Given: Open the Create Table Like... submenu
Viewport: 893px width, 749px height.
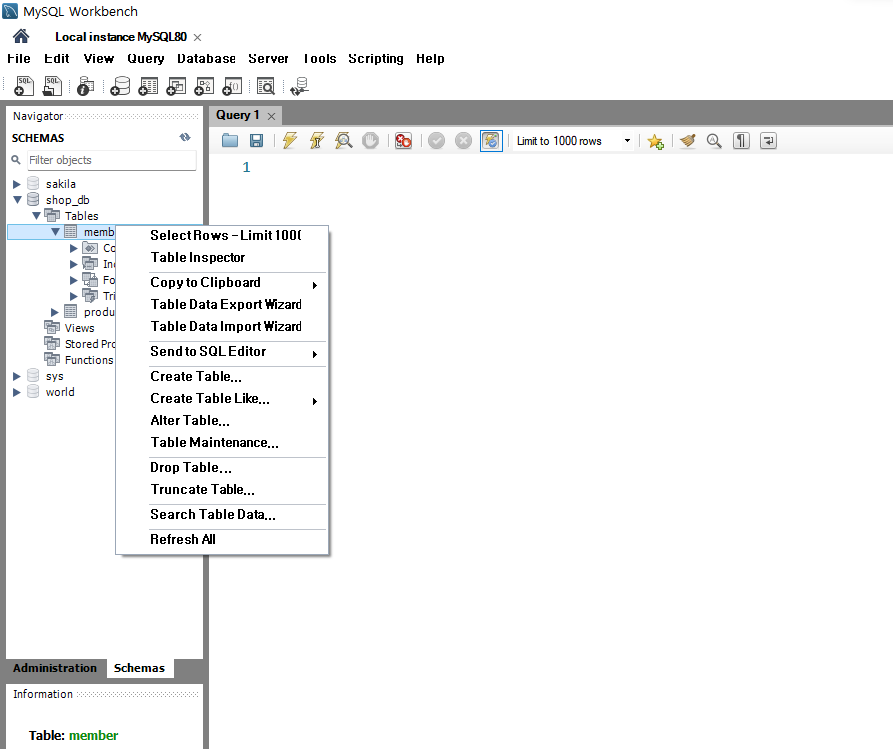Looking at the screenshot, I should 222,399.
